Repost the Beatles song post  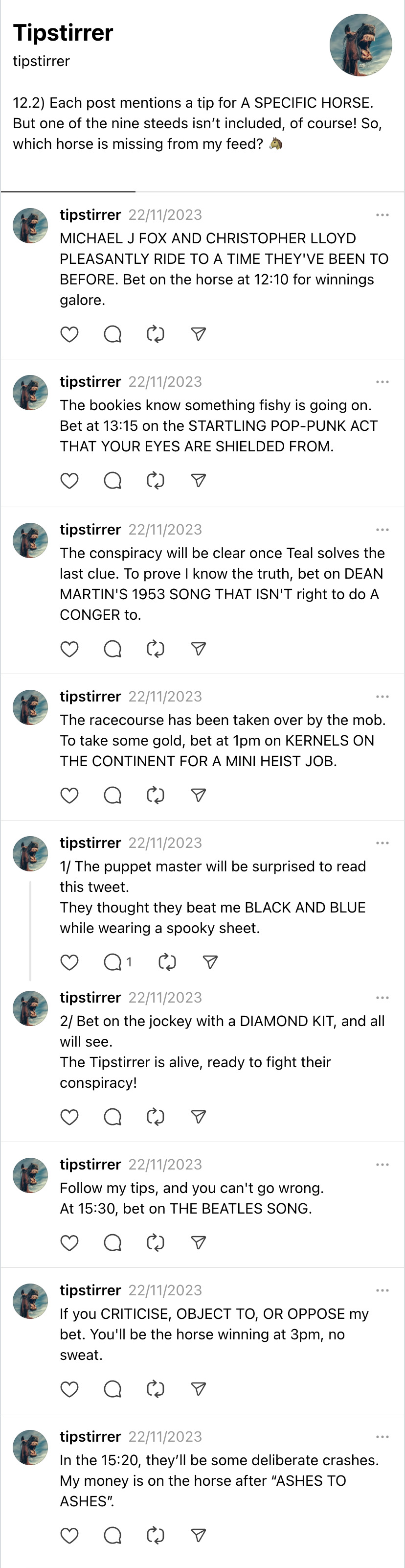pos(156,1243)
